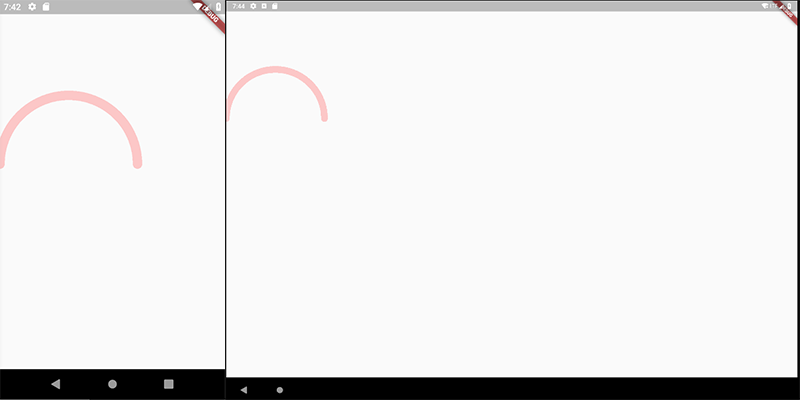Tap the home circle on the left portrait phone
This screenshot has height=400, width=800.
113,384
